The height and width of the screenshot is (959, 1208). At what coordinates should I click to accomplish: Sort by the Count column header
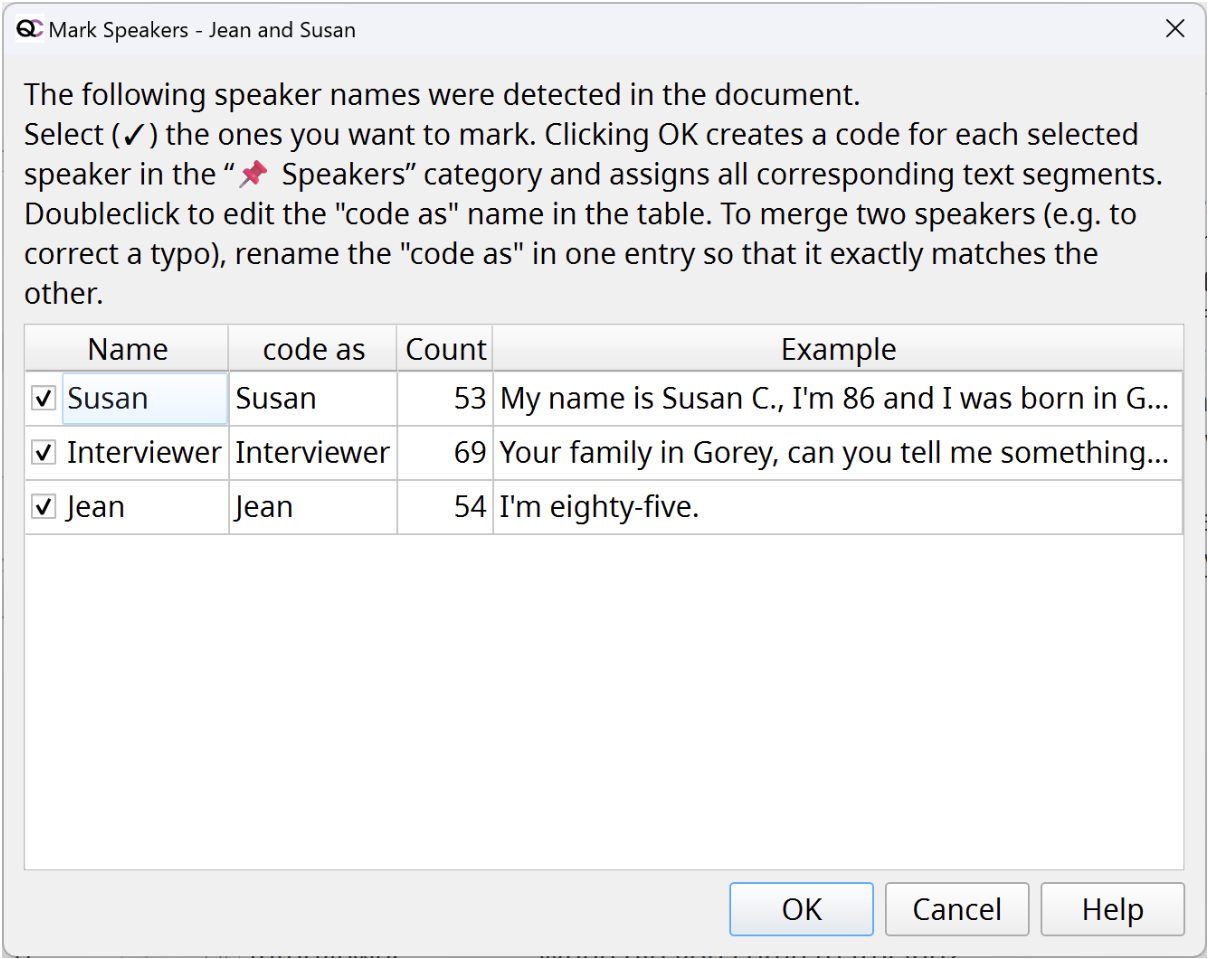445,349
